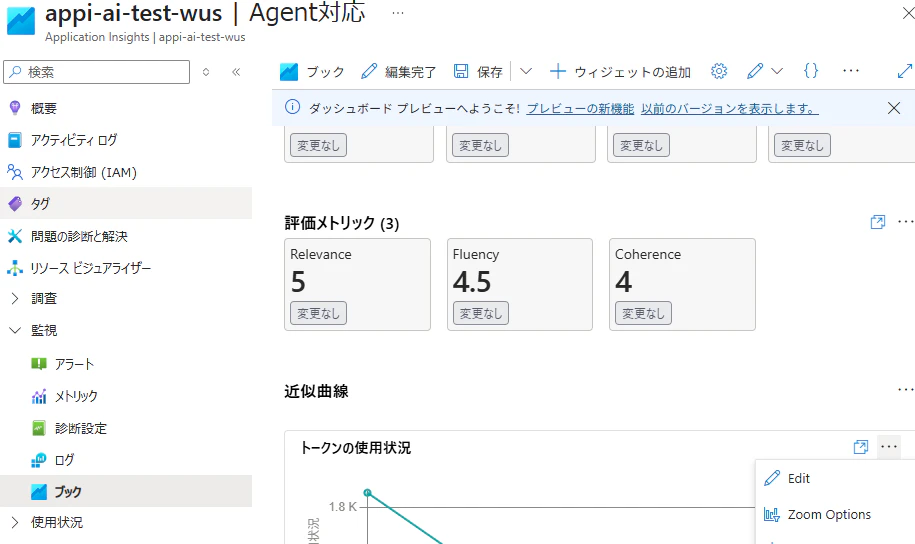915x544 pixels.
Task: Select ブック in the sidebar
Action: (126, 491)
